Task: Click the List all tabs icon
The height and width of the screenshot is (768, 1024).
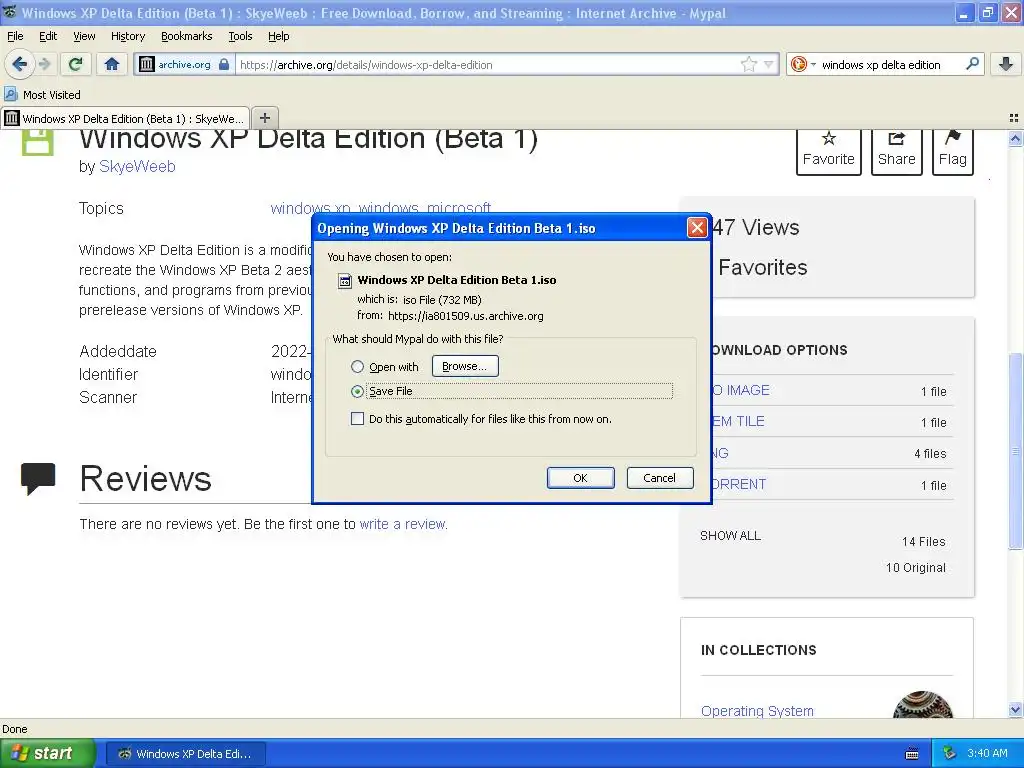Action: click(1014, 118)
